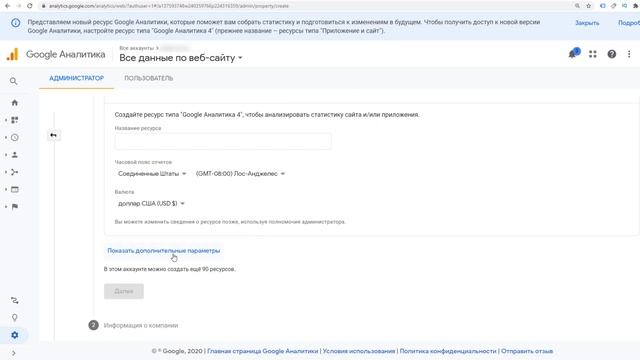Open Политика конфиденциальности footer link
This screenshot has width=640, height=360.
point(448,351)
